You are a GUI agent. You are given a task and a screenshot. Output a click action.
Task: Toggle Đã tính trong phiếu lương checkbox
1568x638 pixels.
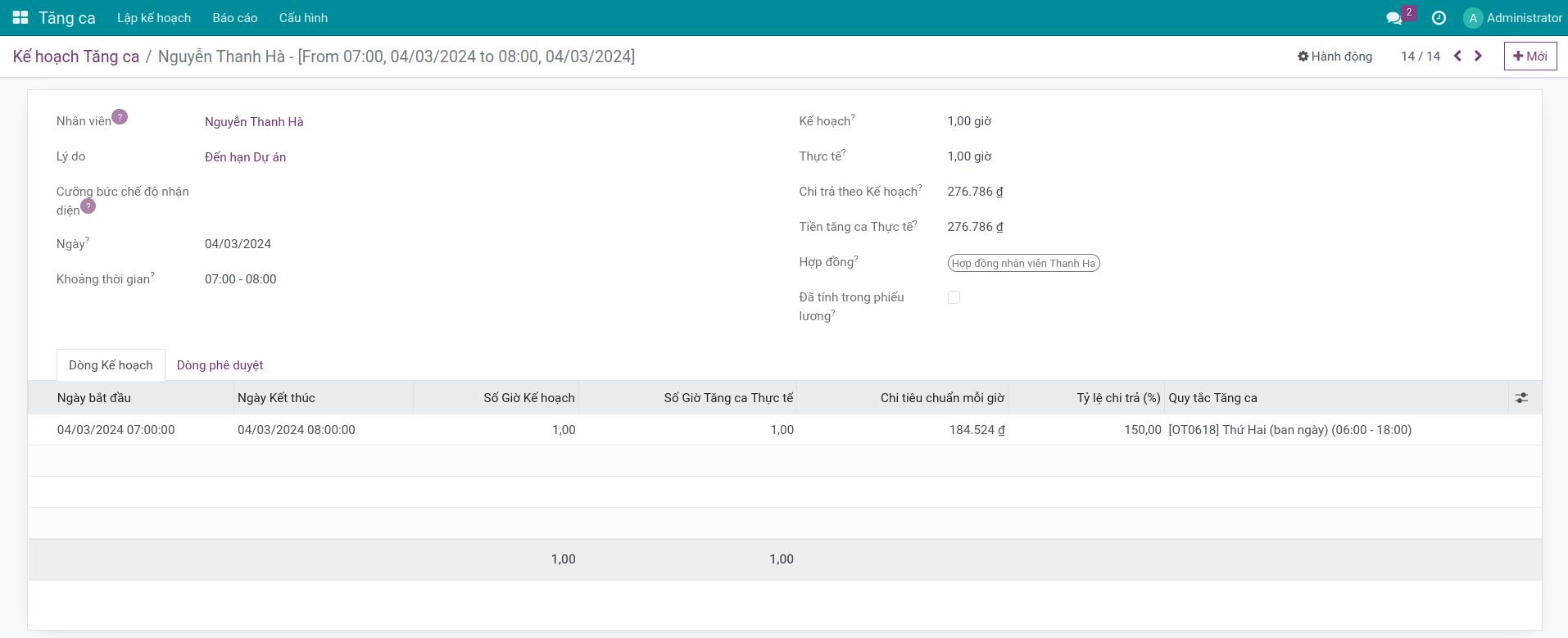pos(954,297)
